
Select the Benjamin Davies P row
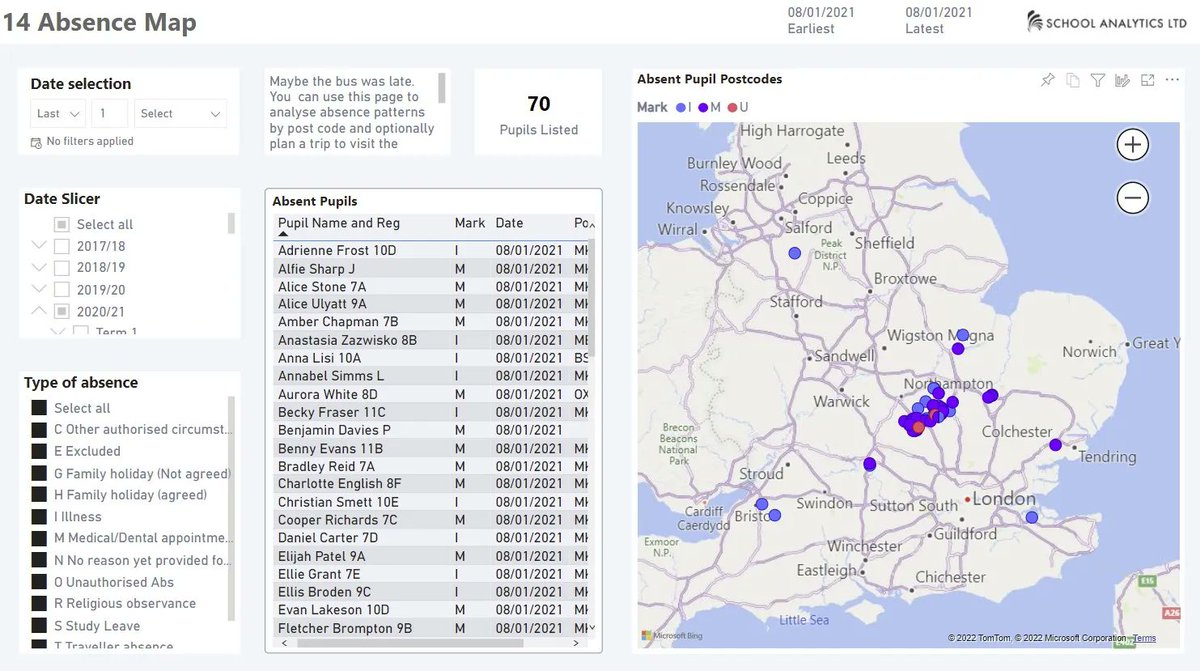tap(430, 430)
